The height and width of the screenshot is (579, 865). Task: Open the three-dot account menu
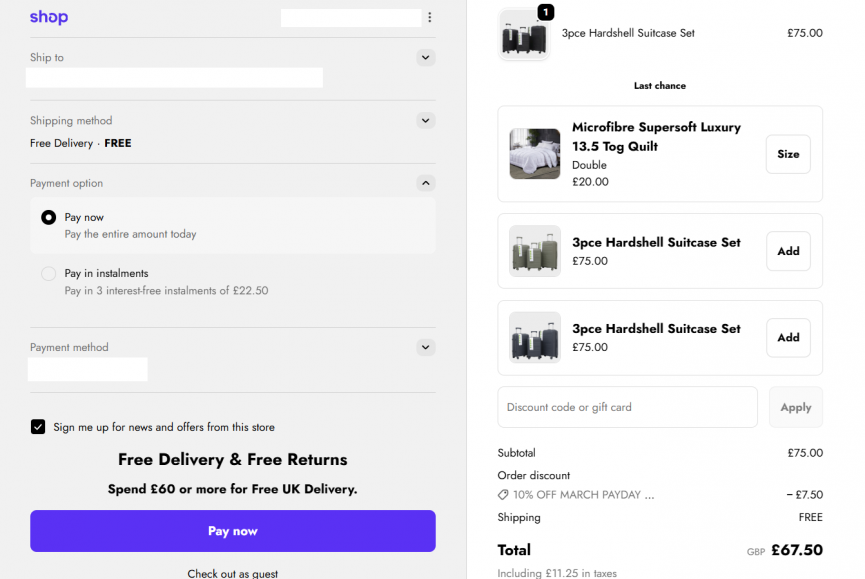pyautogui.click(x=429, y=17)
